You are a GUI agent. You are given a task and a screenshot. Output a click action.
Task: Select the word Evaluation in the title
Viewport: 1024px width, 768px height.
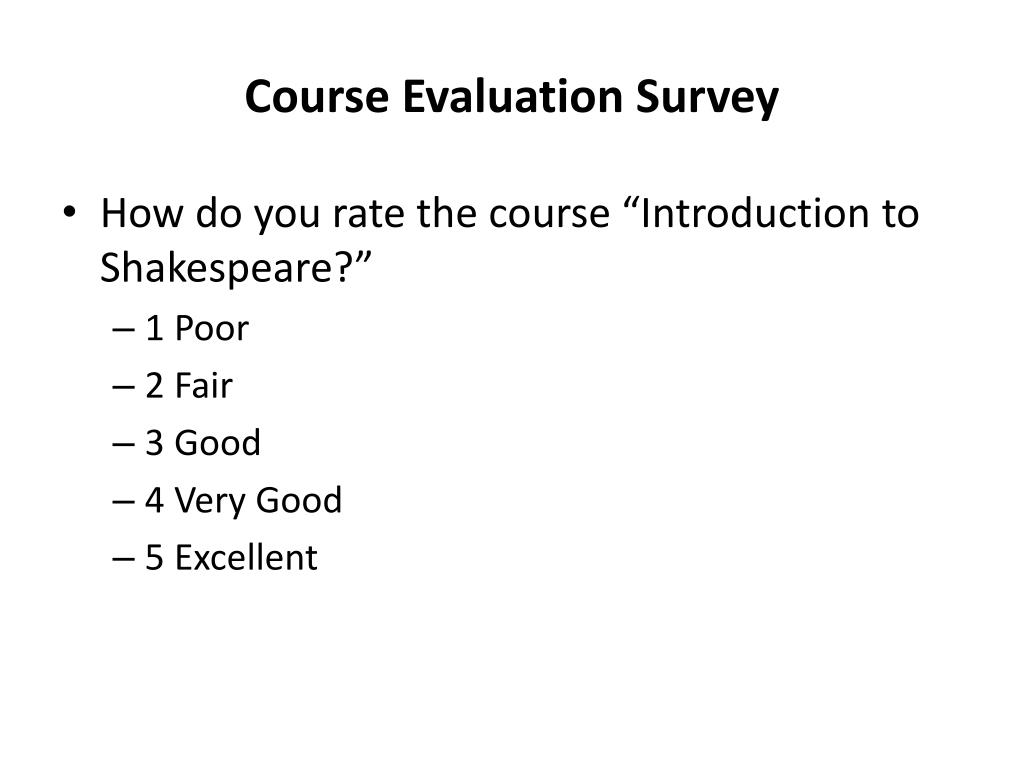pyautogui.click(x=512, y=95)
